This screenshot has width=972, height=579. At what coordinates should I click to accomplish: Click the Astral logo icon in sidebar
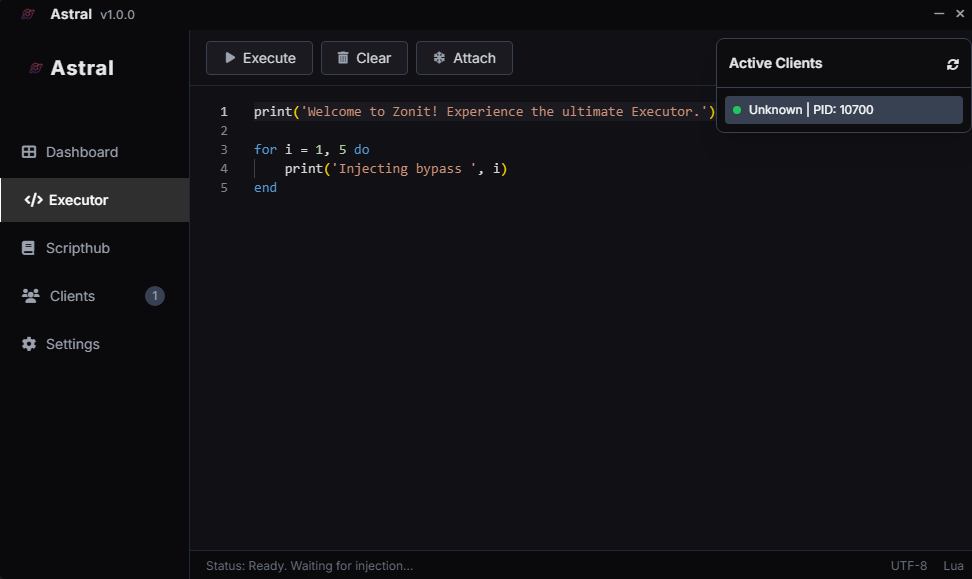pyautogui.click(x=36, y=68)
